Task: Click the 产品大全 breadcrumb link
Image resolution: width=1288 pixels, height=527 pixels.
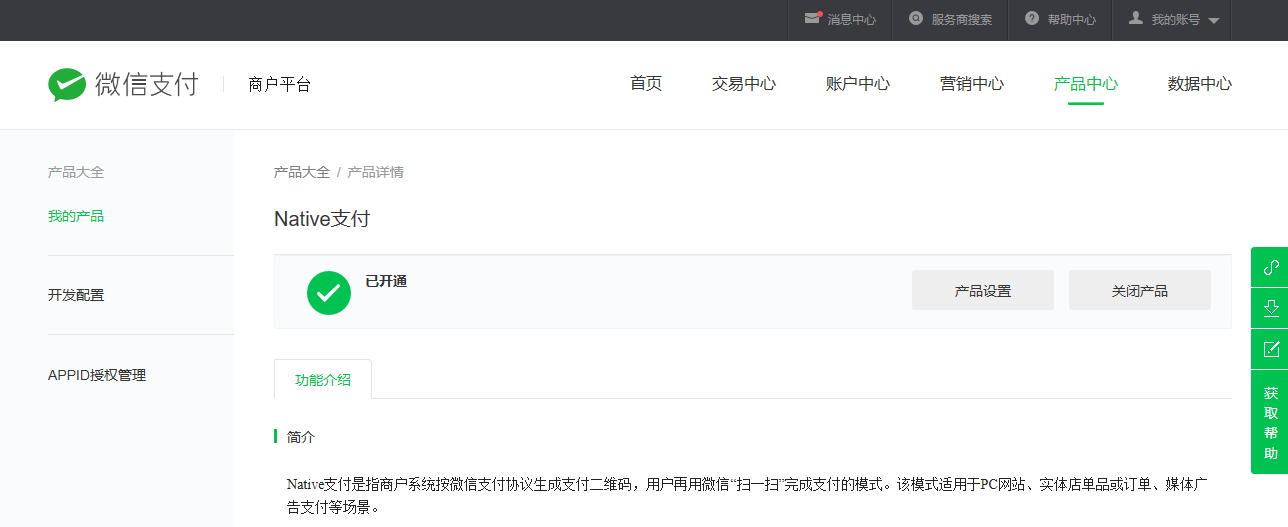Action: (302, 172)
